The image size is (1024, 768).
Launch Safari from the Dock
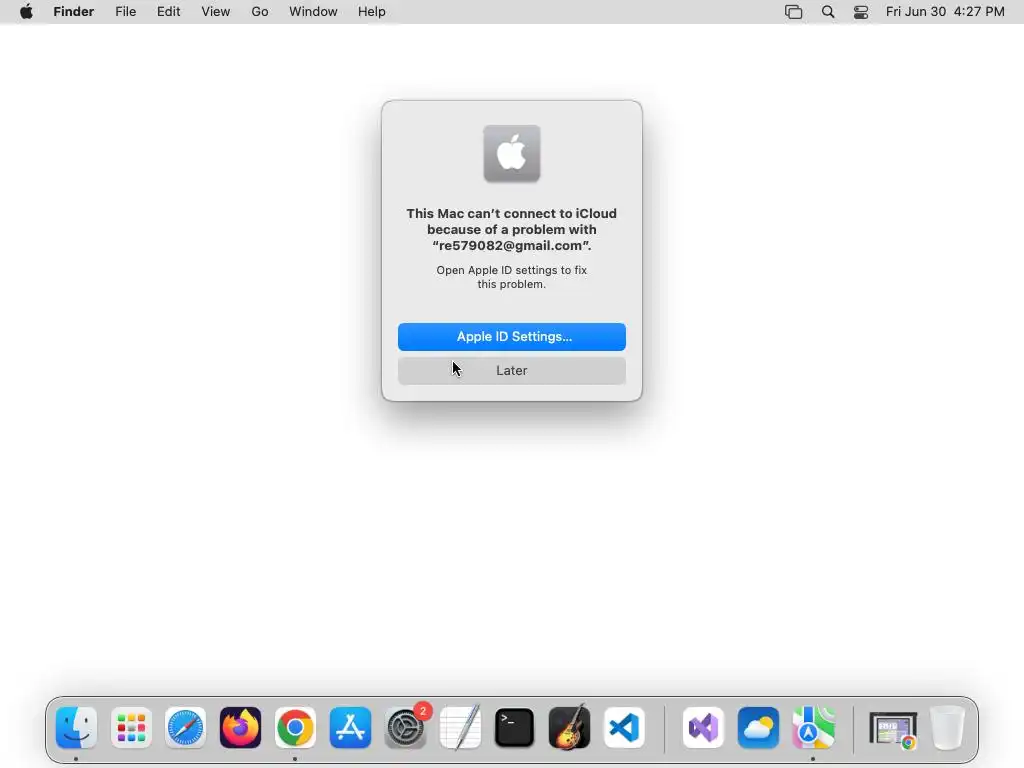pyautogui.click(x=185, y=728)
